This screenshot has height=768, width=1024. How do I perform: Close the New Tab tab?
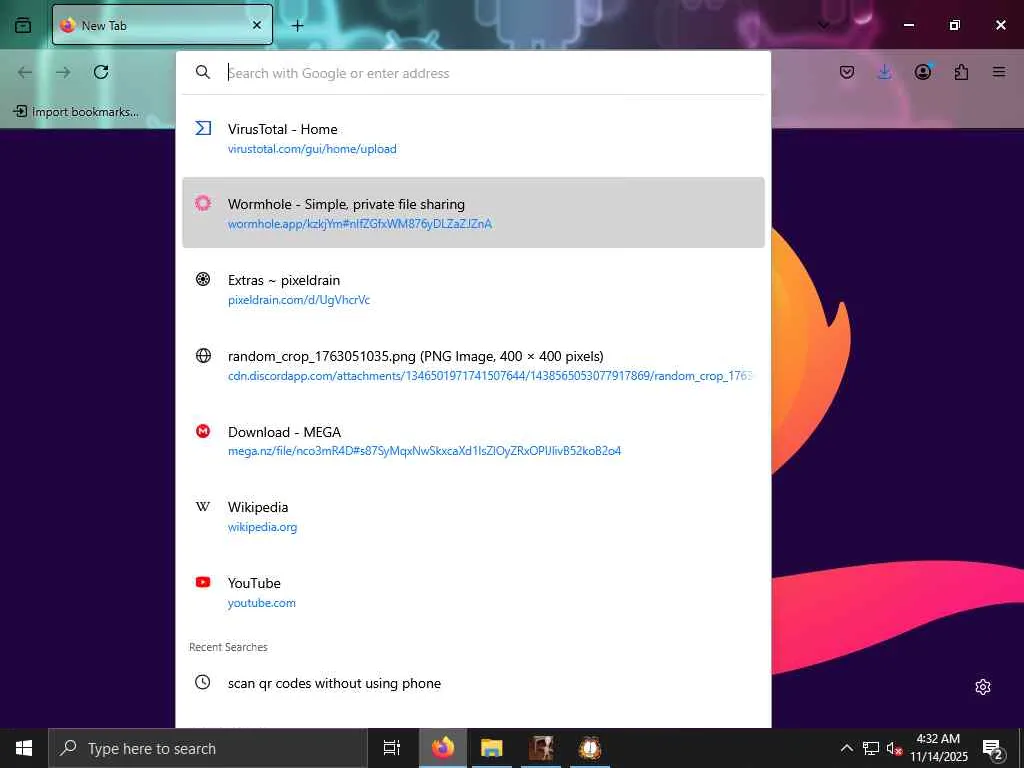[x=257, y=25]
